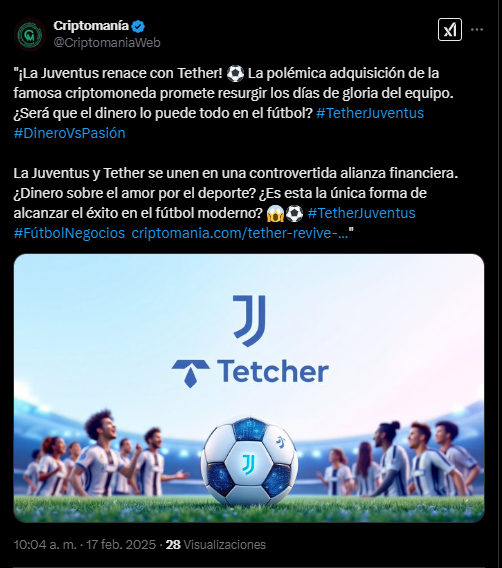Open #TetherJuventus hashtag after the scream emoji

pyautogui.click(x=361, y=213)
